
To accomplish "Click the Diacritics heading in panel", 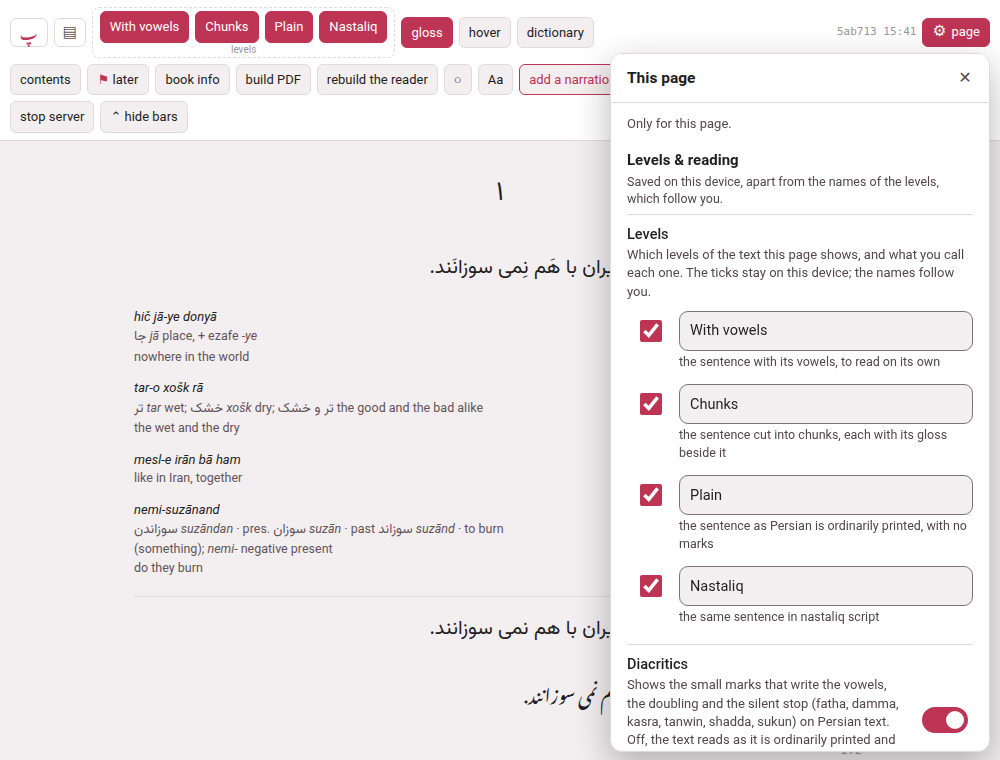I will pyautogui.click(x=657, y=664).
